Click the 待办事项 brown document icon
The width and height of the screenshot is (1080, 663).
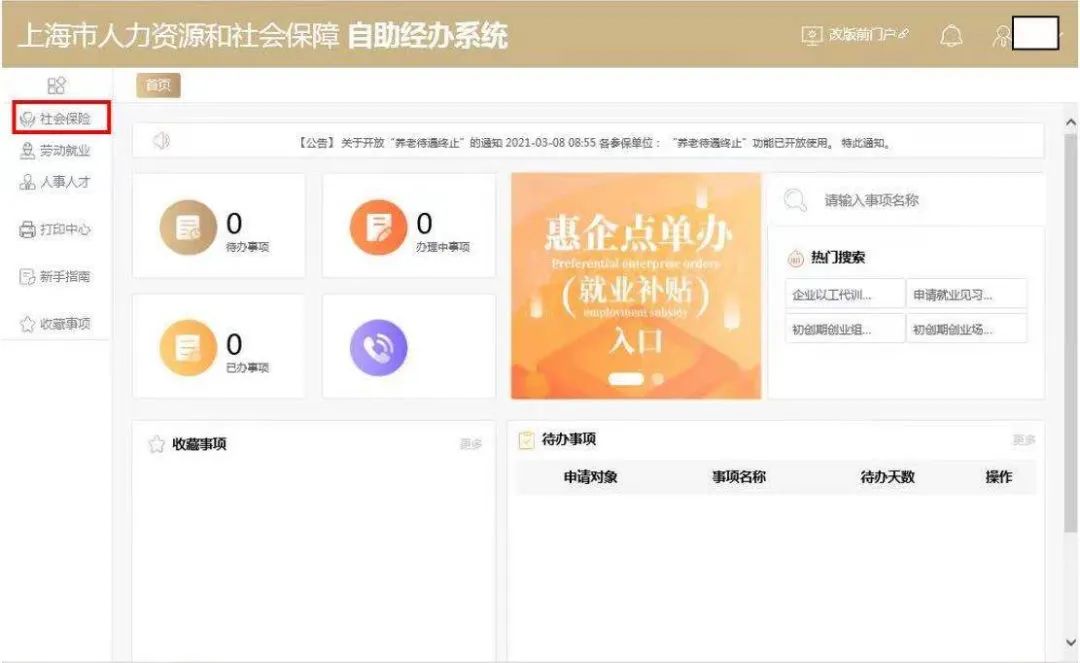pyautogui.click(x=188, y=227)
